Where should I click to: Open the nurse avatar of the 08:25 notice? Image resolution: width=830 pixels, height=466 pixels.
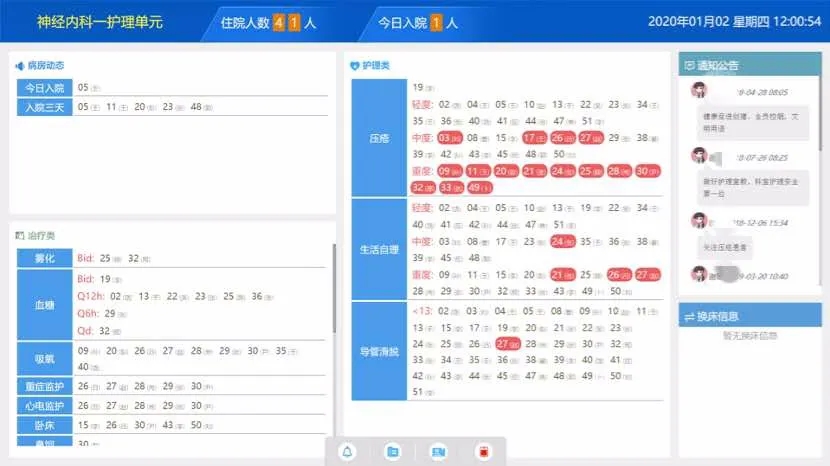699,155
